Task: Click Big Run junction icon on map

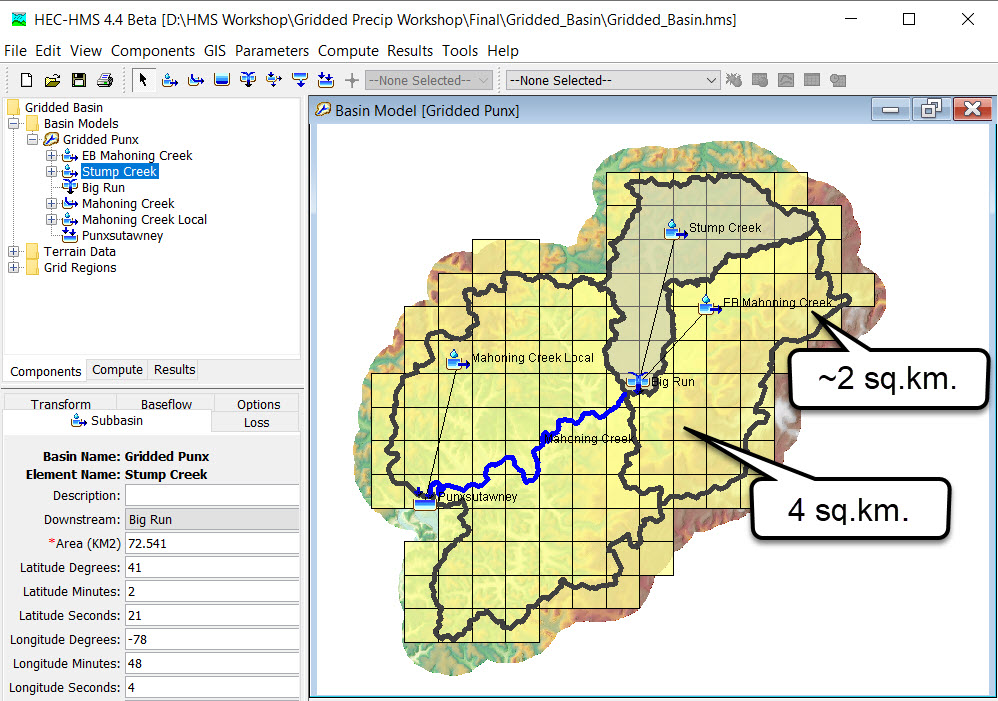Action: (636, 381)
